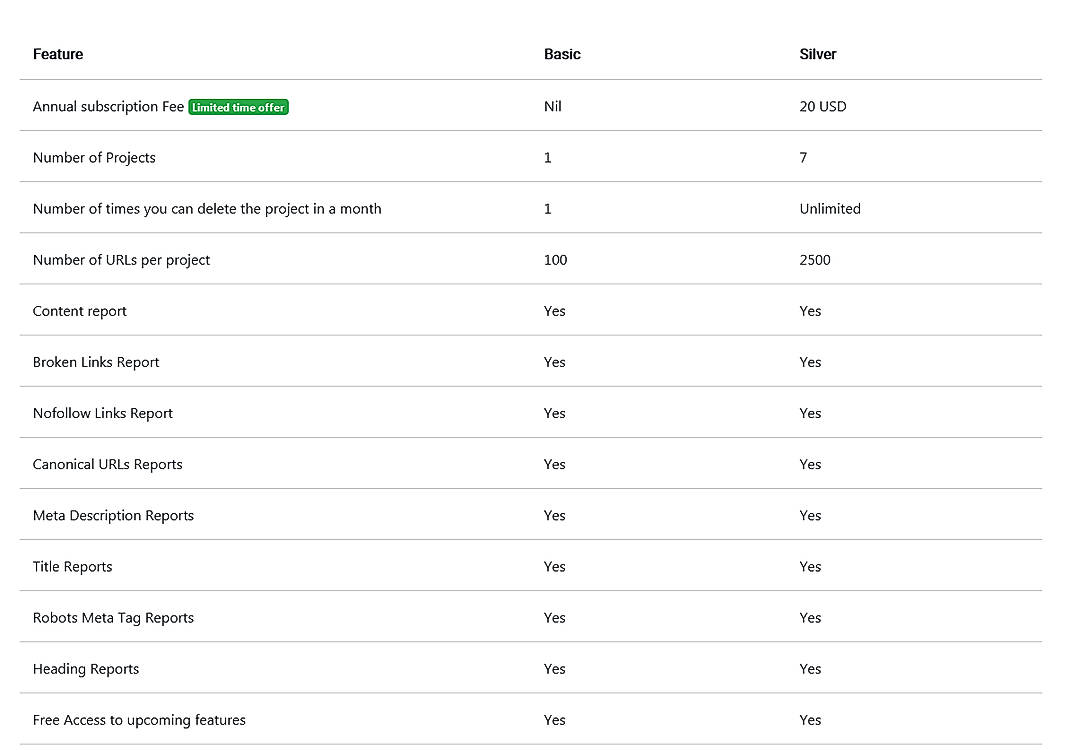The image size is (1070, 750).
Task: Select the Canonical URLs Reports label
Action: coord(108,465)
